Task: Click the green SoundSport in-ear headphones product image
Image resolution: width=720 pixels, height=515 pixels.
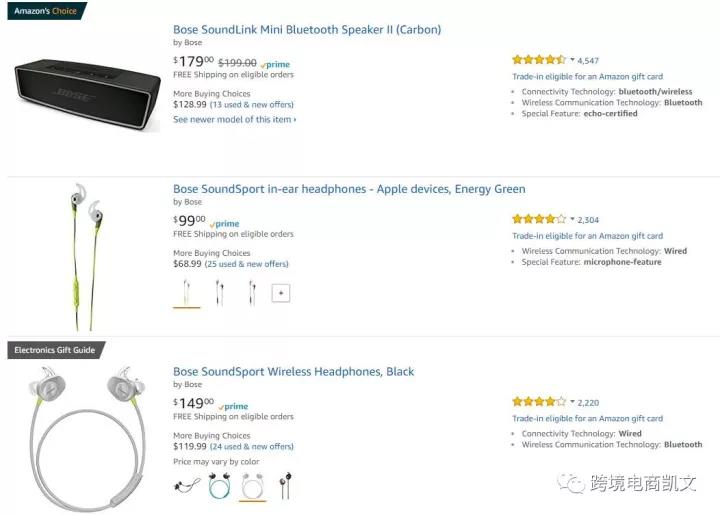Action: coord(86,256)
